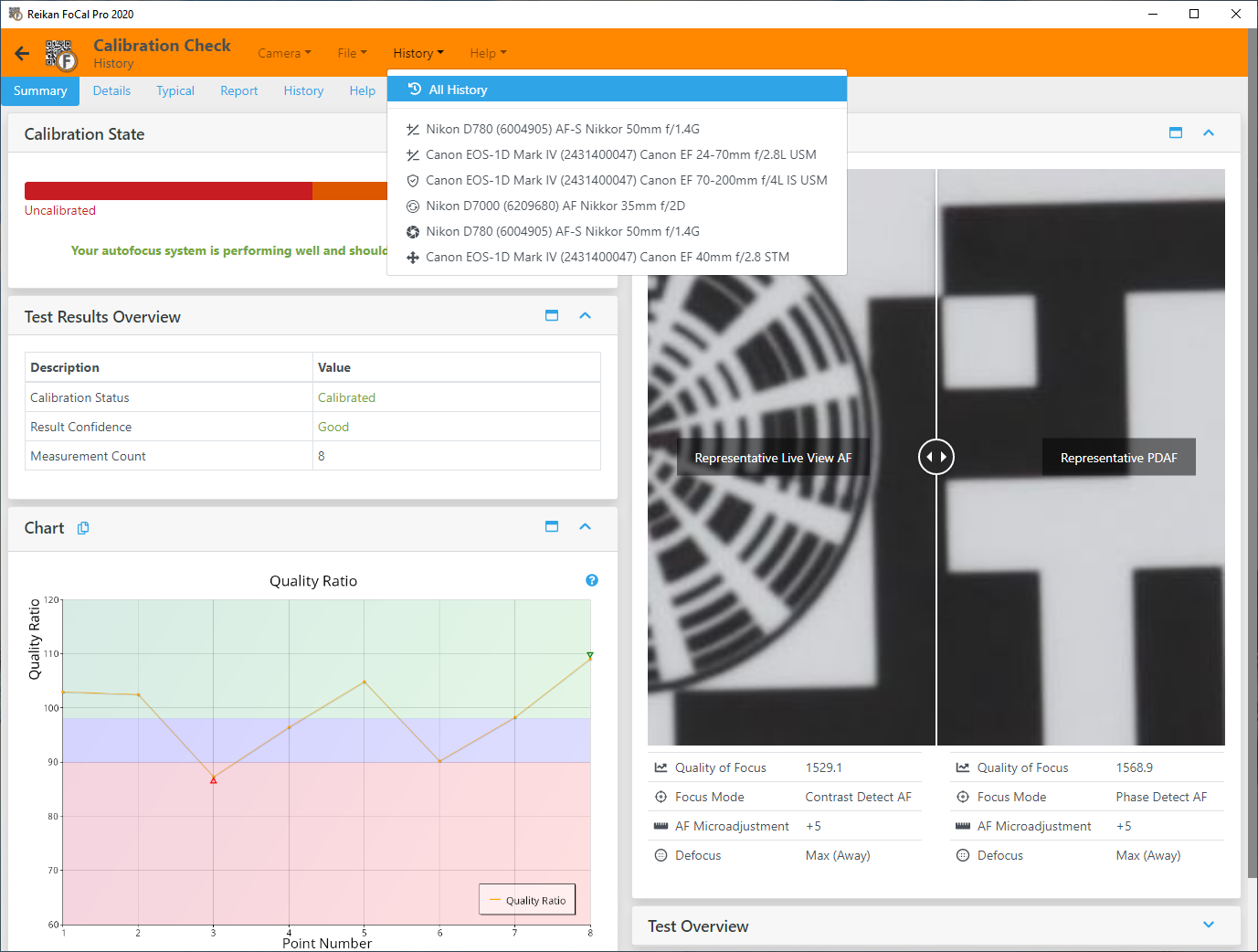Open the History tab in the tab row
The image size is (1258, 952).
(x=303, y=91)
